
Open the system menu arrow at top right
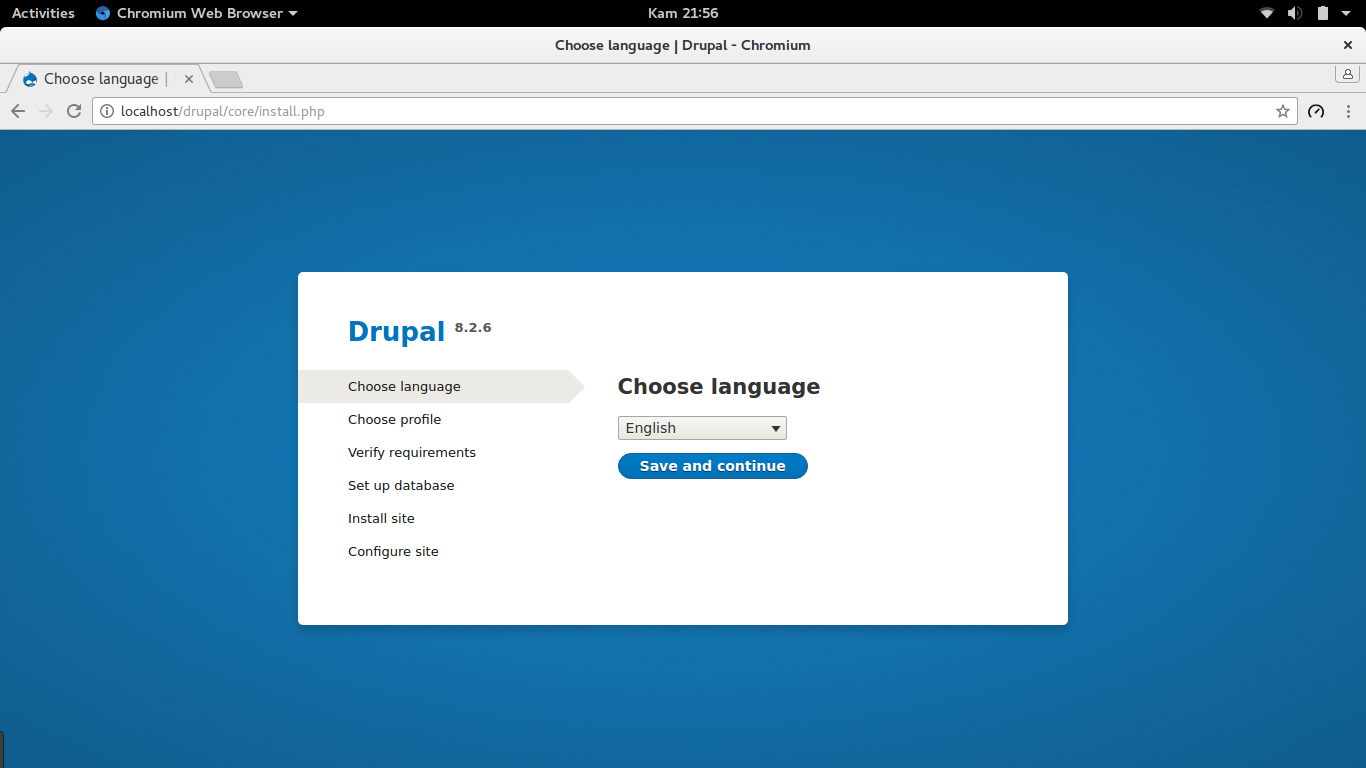(1347, 13)
